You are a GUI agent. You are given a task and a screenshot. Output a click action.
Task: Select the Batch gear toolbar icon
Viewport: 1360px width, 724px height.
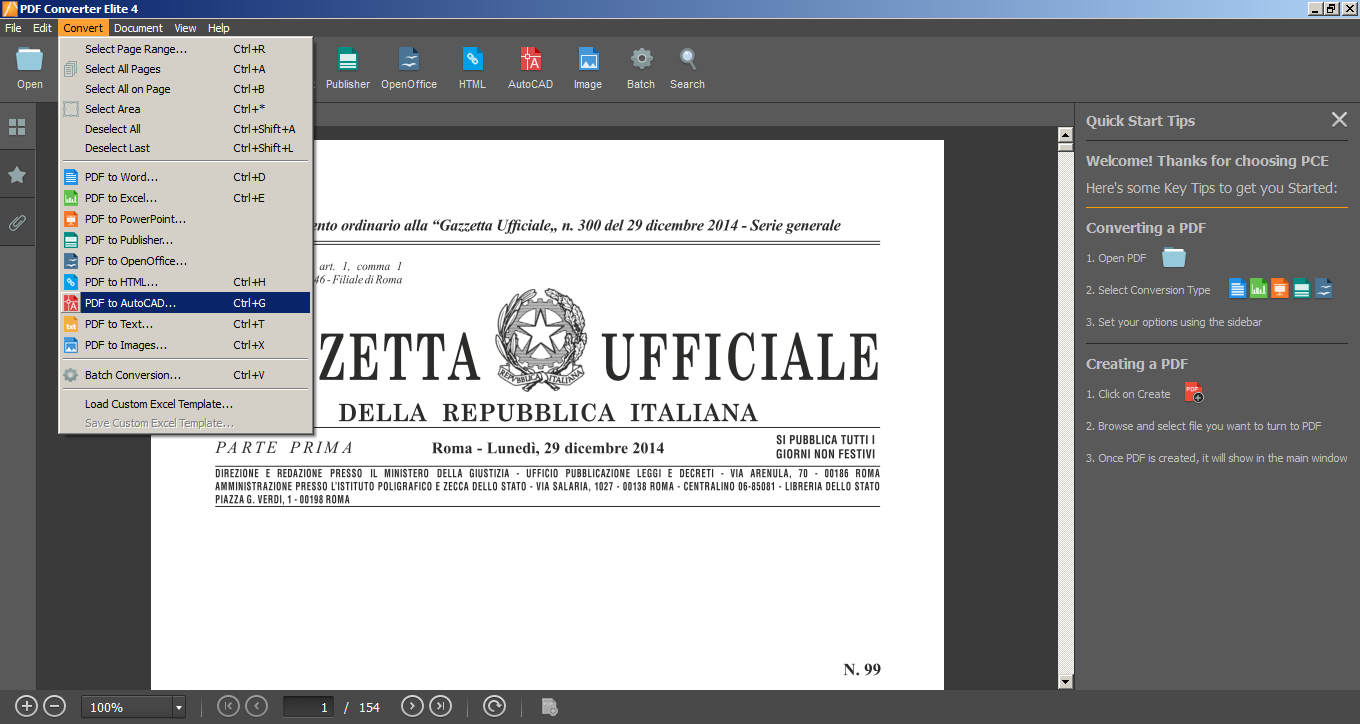tap(641, 60)
